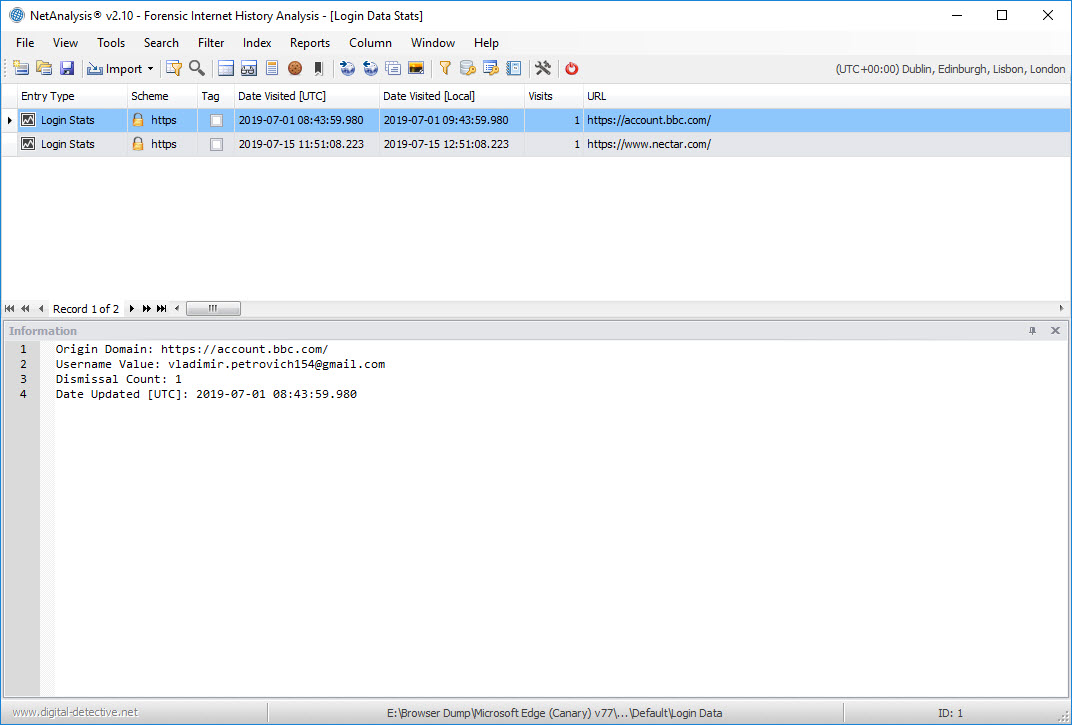Click the New Workspace toolbar icon
Screen dimensions: 1072x725
[21, 68]
